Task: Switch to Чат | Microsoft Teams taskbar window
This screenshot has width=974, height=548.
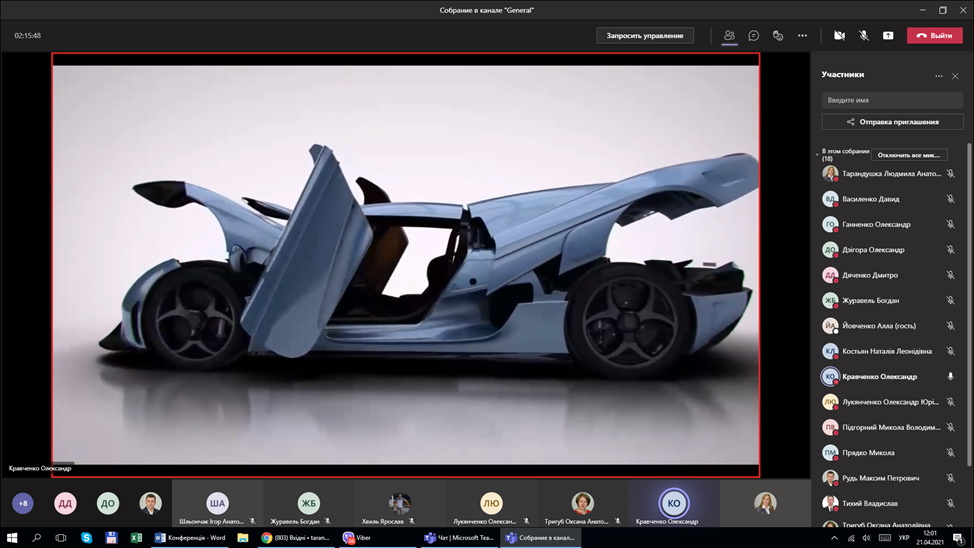Action: [459, 538]
